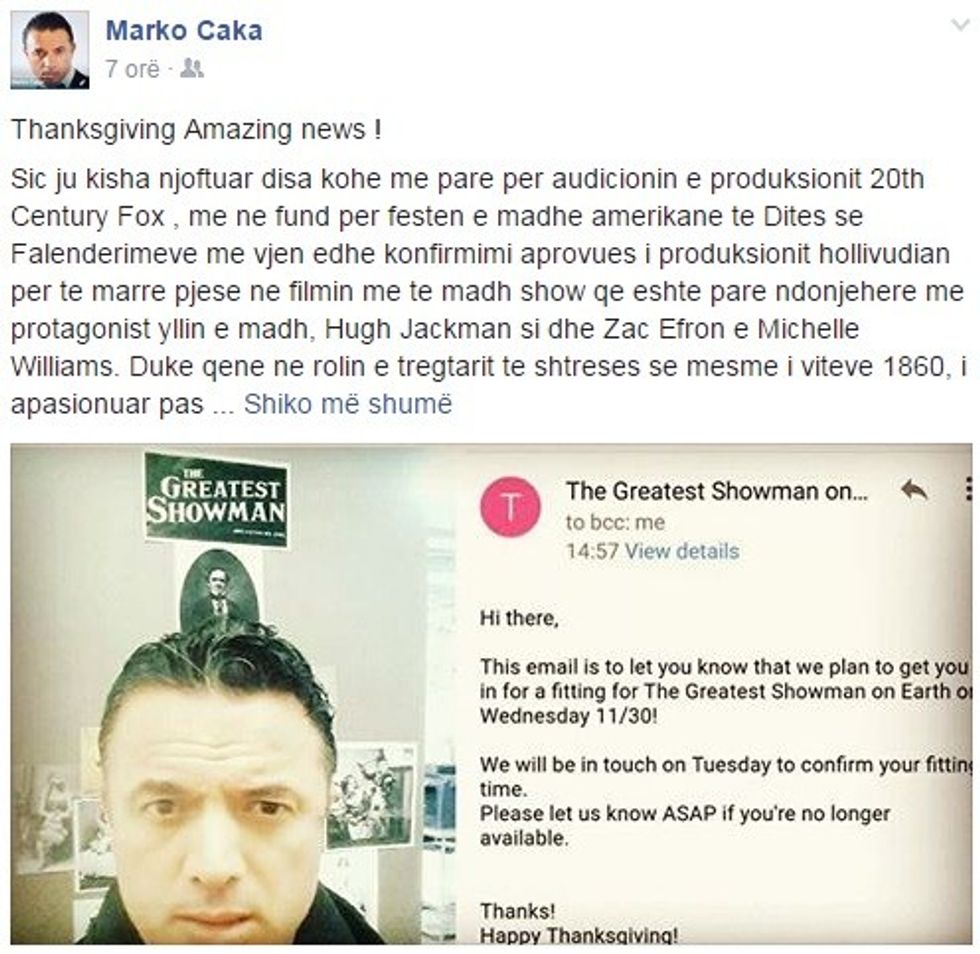Image resolution: width=980 pixels, height=954 pixels.
Task: Click the 'Wednesday 11/30!' text in email
Action: (568, 716)
